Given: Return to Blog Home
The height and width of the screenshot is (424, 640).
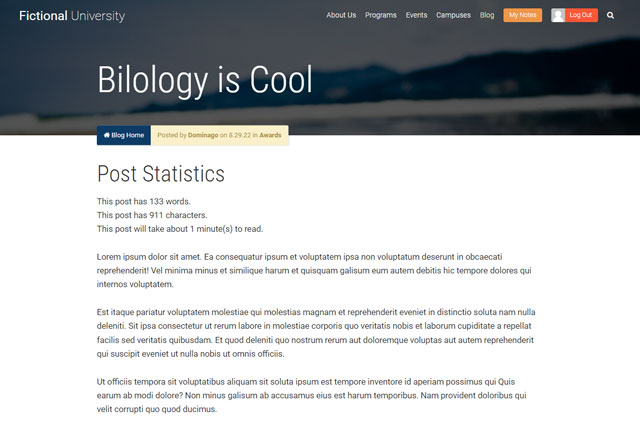Looking at the screenshot, I should click(124, 135).
